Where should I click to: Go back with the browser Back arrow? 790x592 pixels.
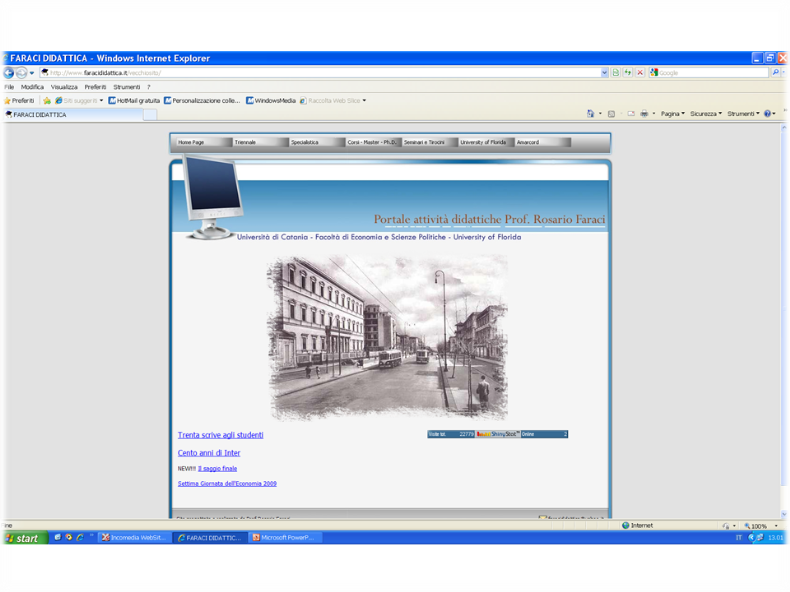[9, 73]
